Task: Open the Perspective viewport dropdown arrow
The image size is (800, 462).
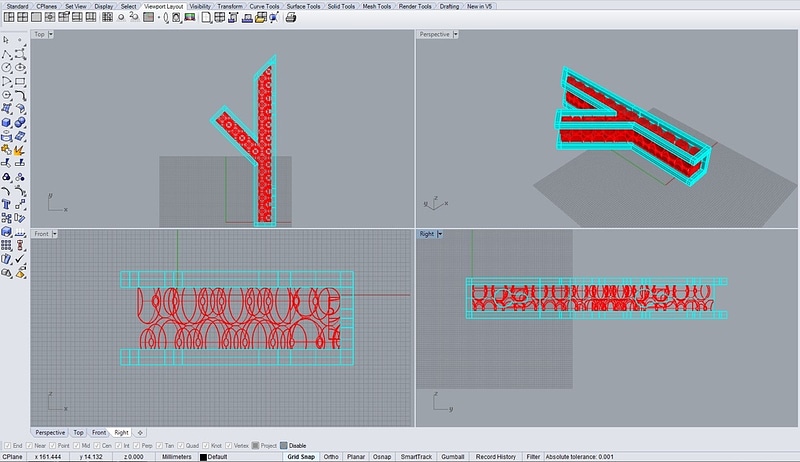Action: 456,34
